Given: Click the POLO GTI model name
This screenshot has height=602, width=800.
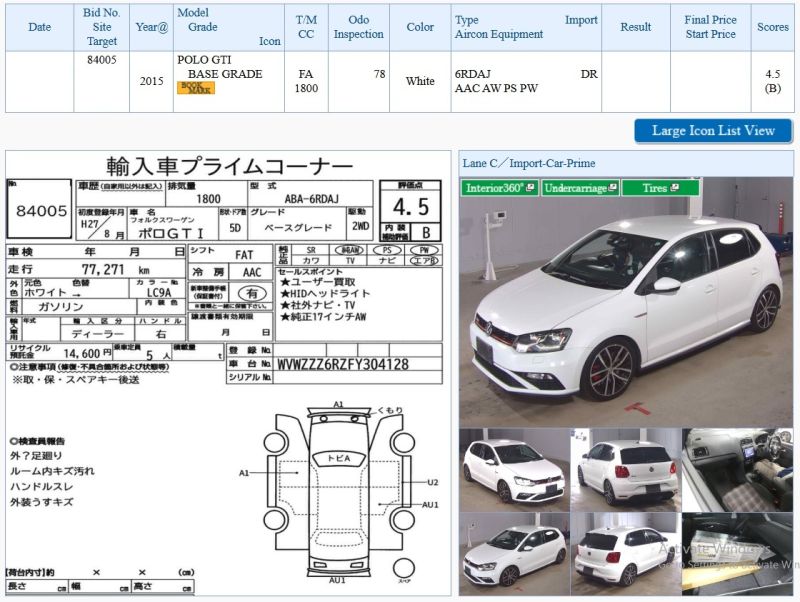Looking at the screenshot, I should [204, 60].
